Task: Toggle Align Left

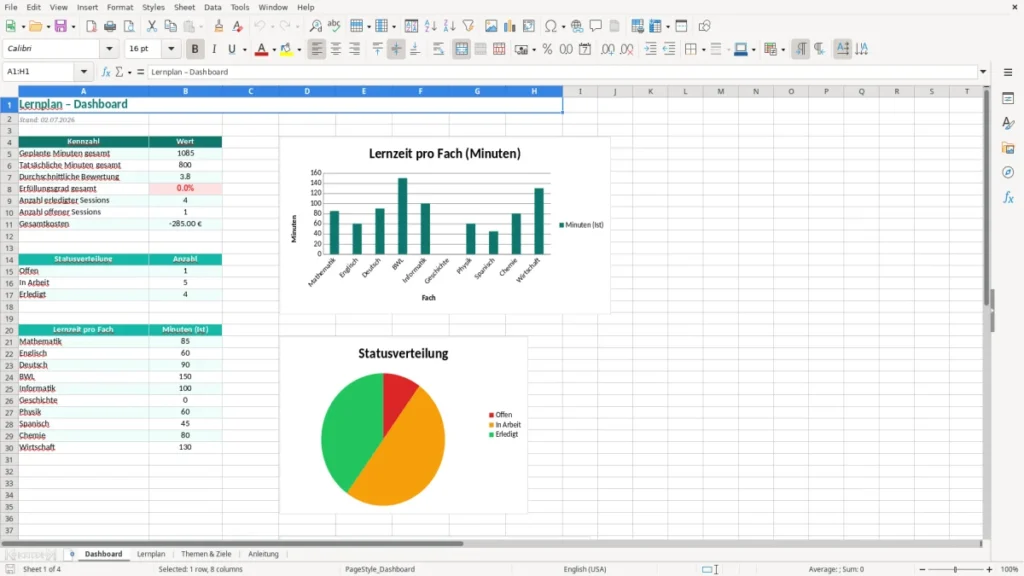Action: (317, 49)
